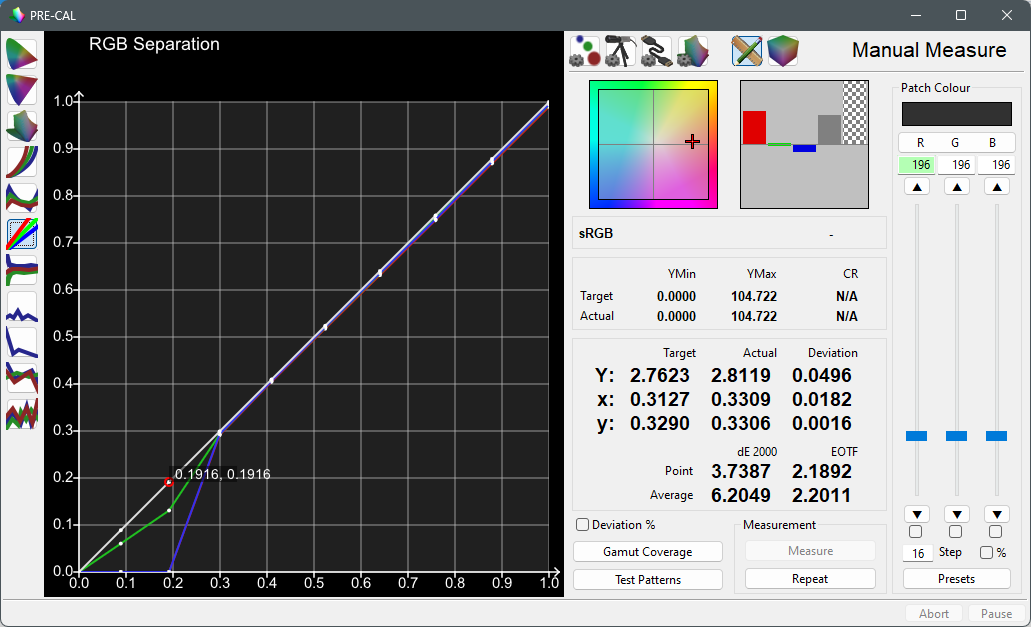Select the Manual Measure ruler-pencil icon
Viewport: 1031px width, 627px height.
click(x=746, y=51)
